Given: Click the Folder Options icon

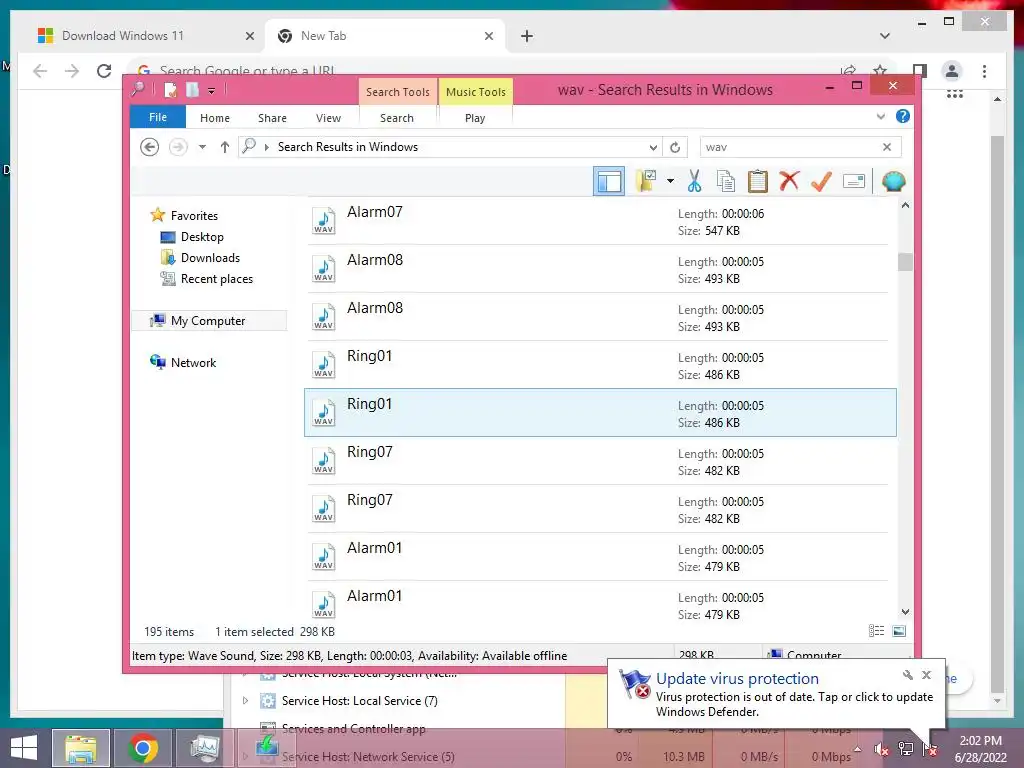Looking at the screenshot, I should click(647, 181).
